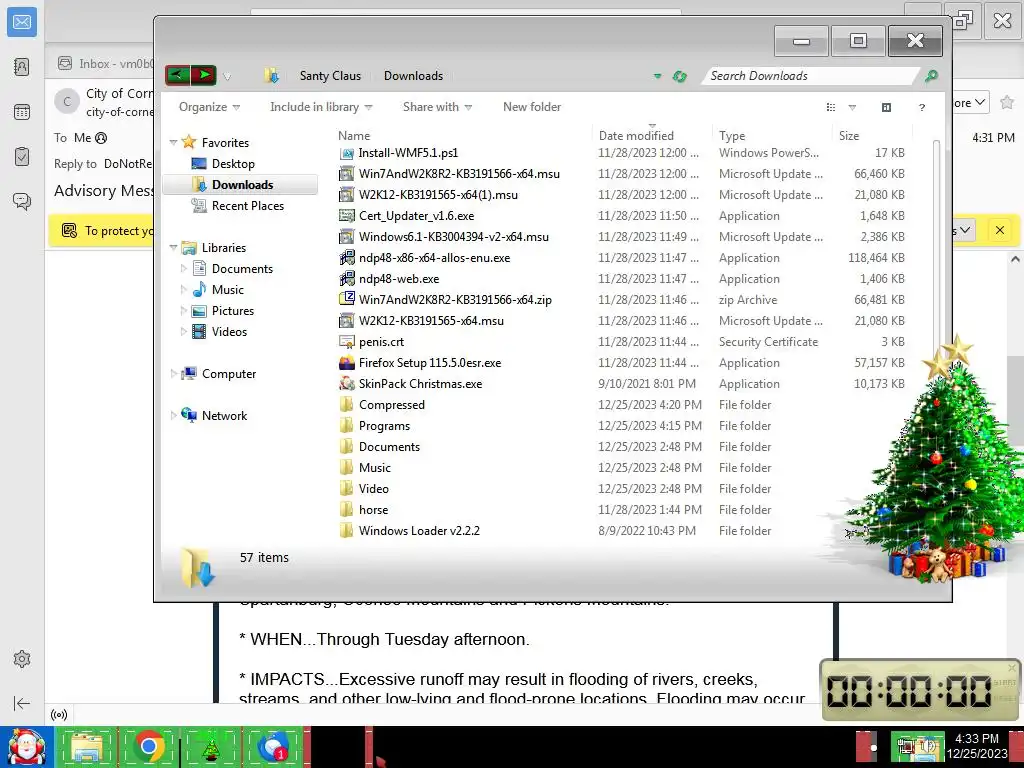Select Recent Places under Favorites
This screenshot has height=768, width=1024.
click(248, 206)
